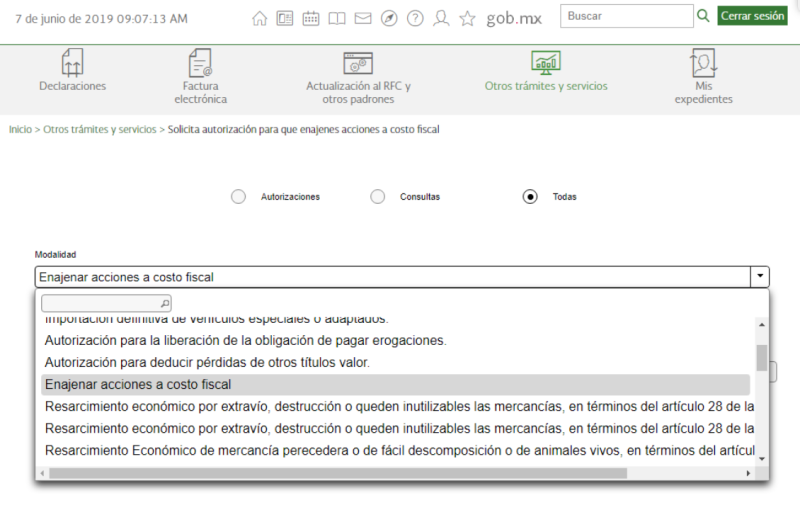Open the mail envelope icon
The width and height of the screenshot is (800, 510).
point(363,19)
